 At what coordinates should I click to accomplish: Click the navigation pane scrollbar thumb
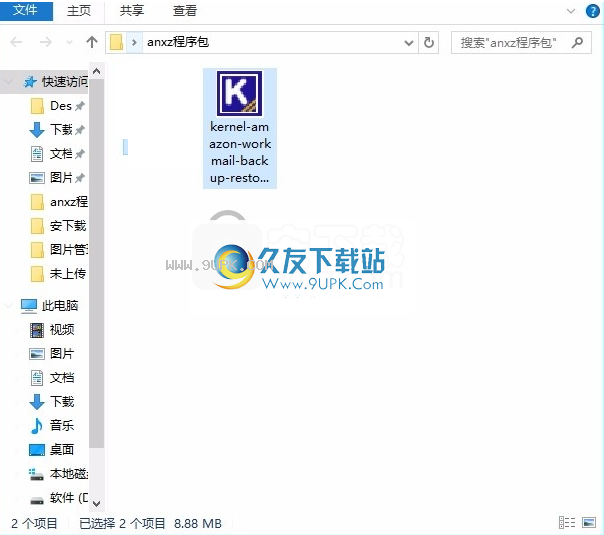tap(97, 263)
